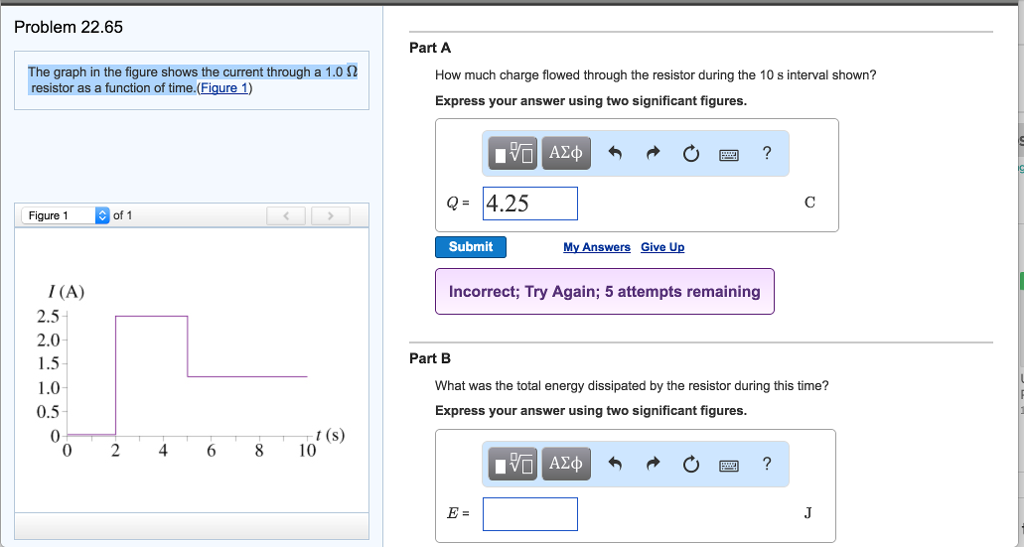The width and height of the screenshot is (1024, 547).
Task: Open keyboard shortcuts icon in Part A toolbar
Action: click(729, 155)
